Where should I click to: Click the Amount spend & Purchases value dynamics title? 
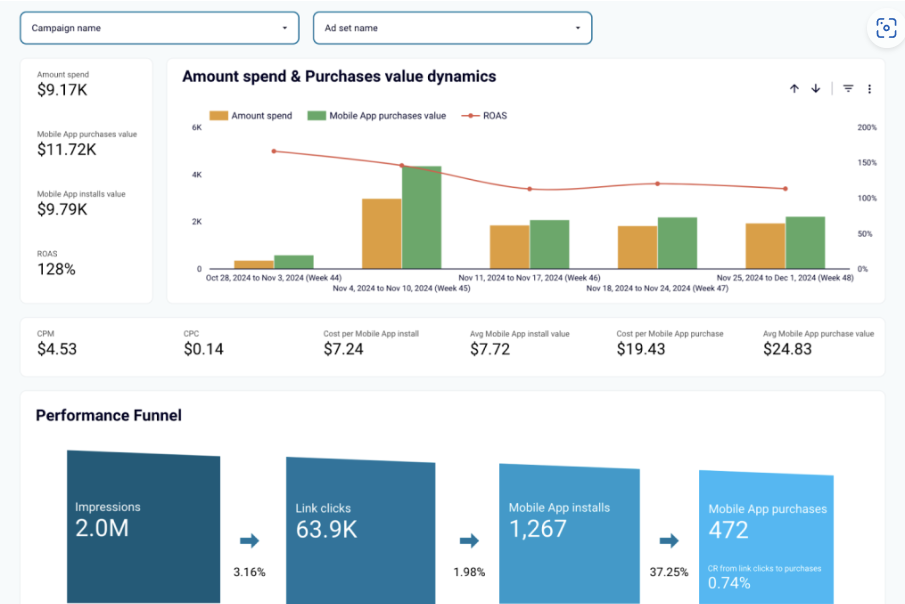pos(339,77)
